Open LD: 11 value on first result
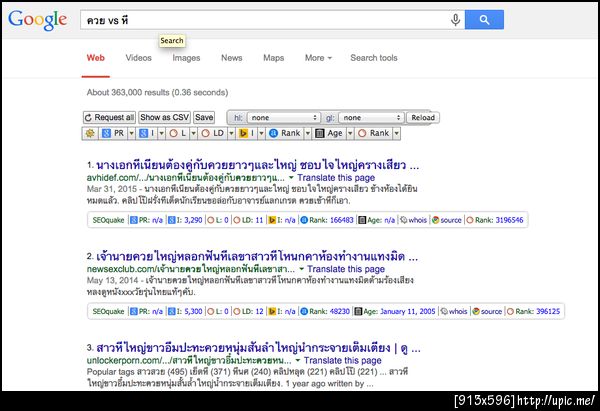600x411 pixels. coord(259,220)
